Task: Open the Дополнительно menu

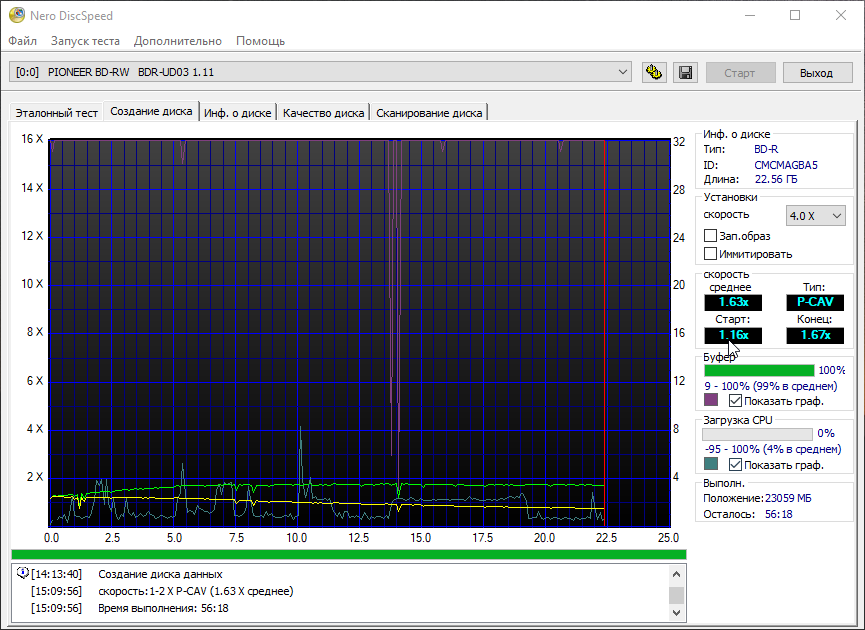Action: tap(178, 41)
